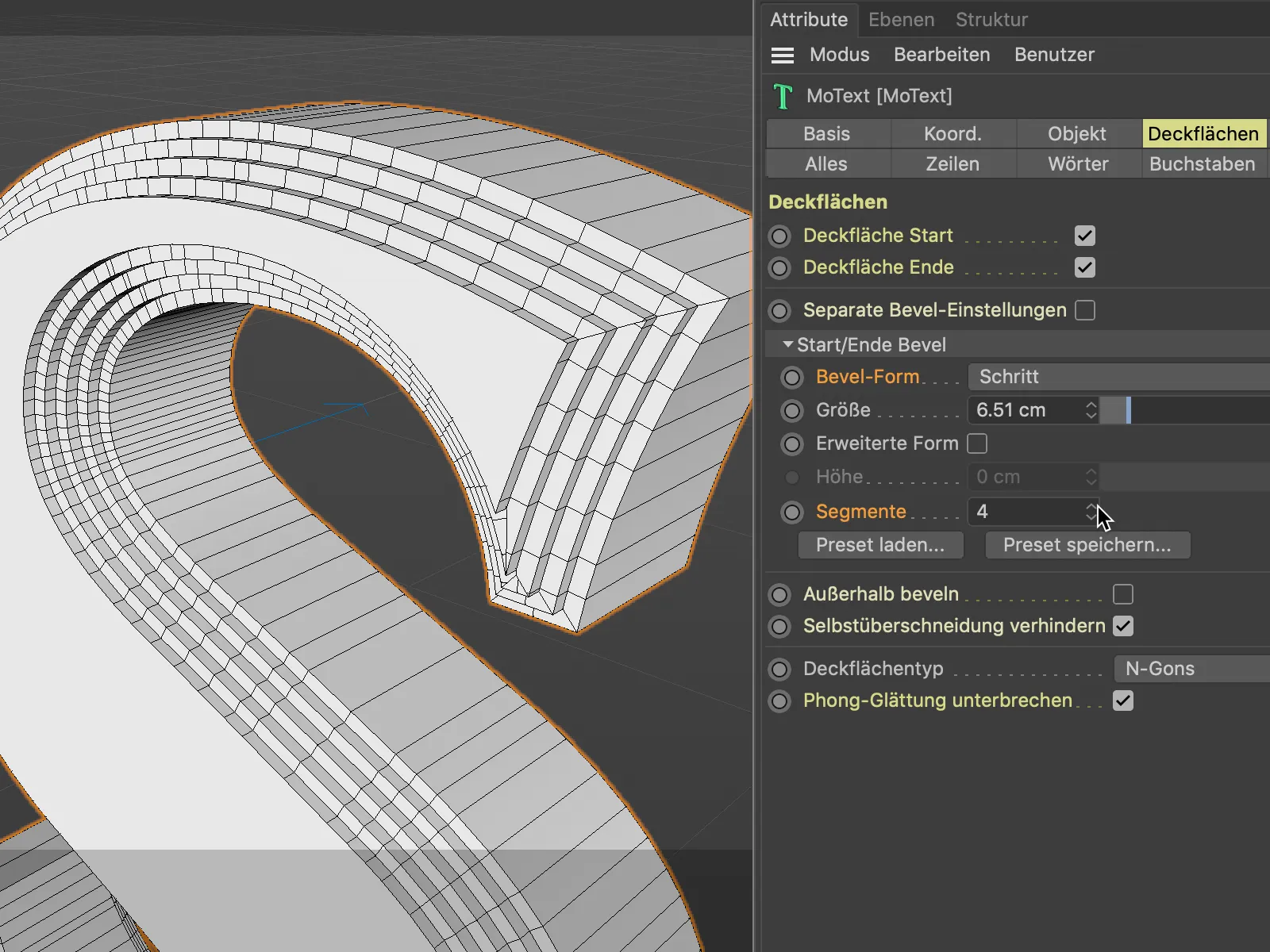Open the Deckflächentyp dropdown showing N-Gons
This screenshot has height=952, width=1270.
point(1191,669)
